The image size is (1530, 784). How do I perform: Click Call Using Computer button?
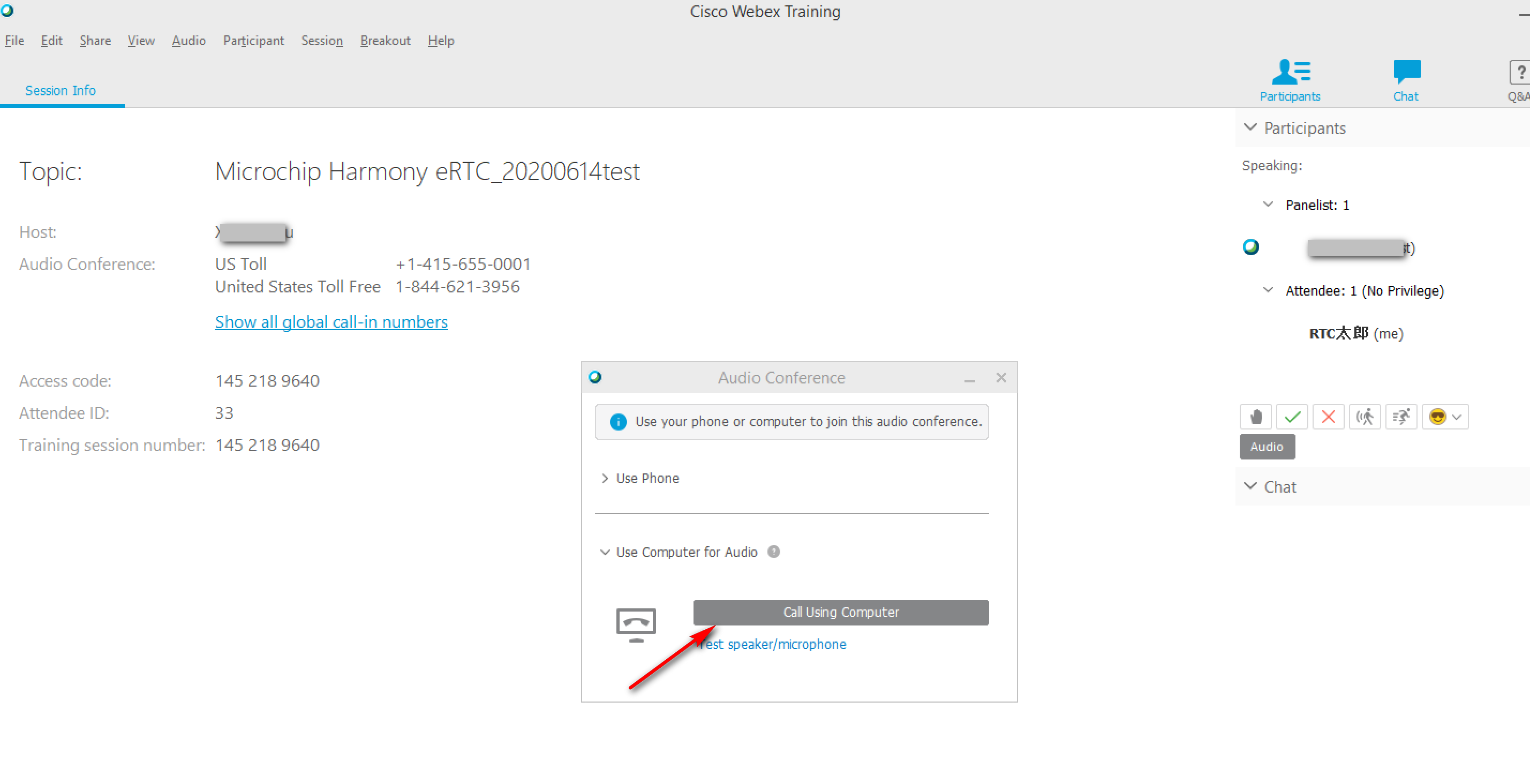click(840, 612)
